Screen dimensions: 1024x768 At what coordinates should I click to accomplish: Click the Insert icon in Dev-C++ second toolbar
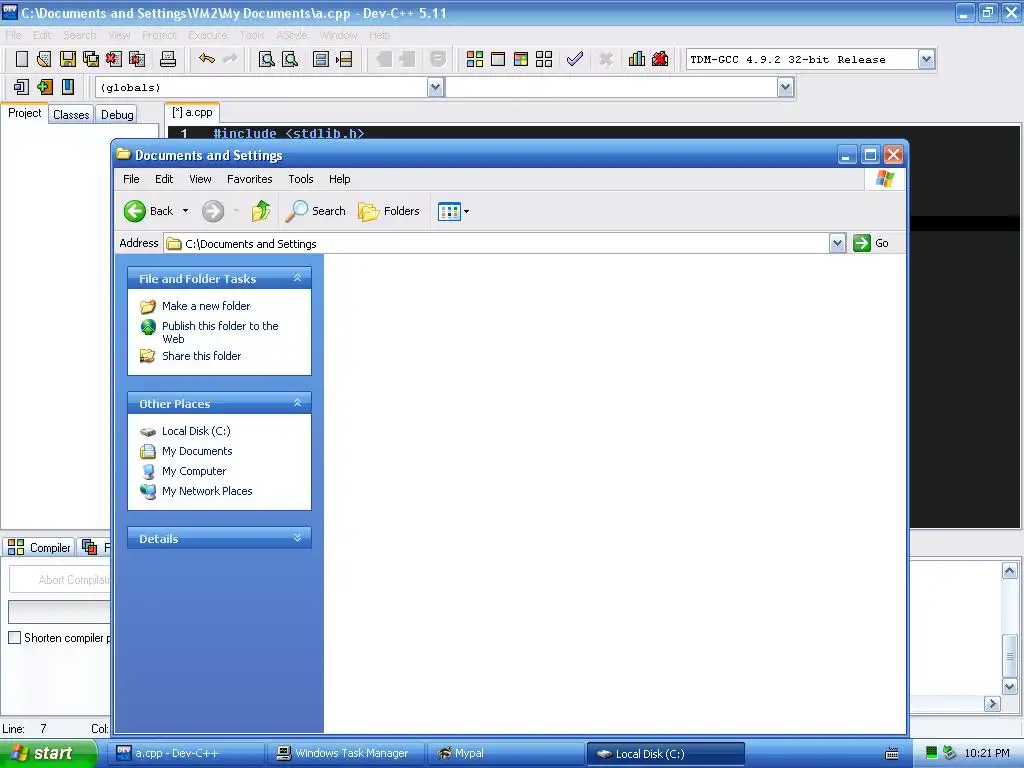click(22, 87)
